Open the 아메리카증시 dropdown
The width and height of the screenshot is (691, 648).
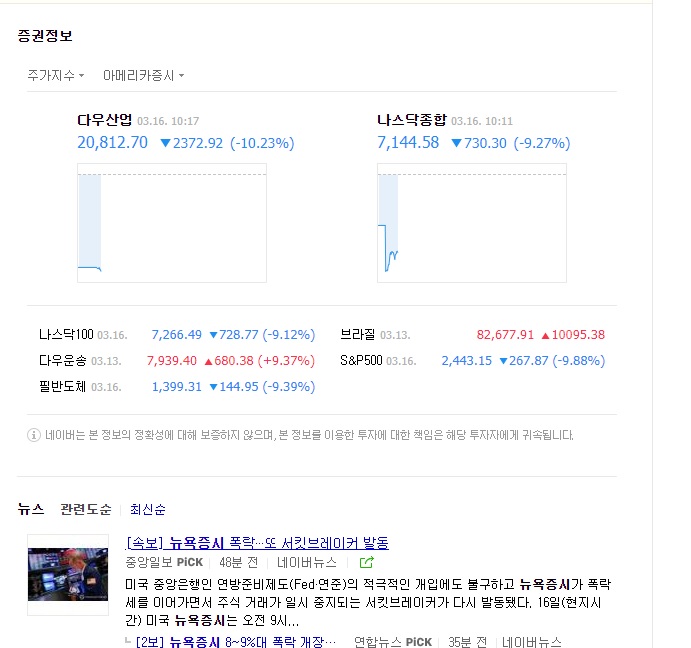point(143,75)
